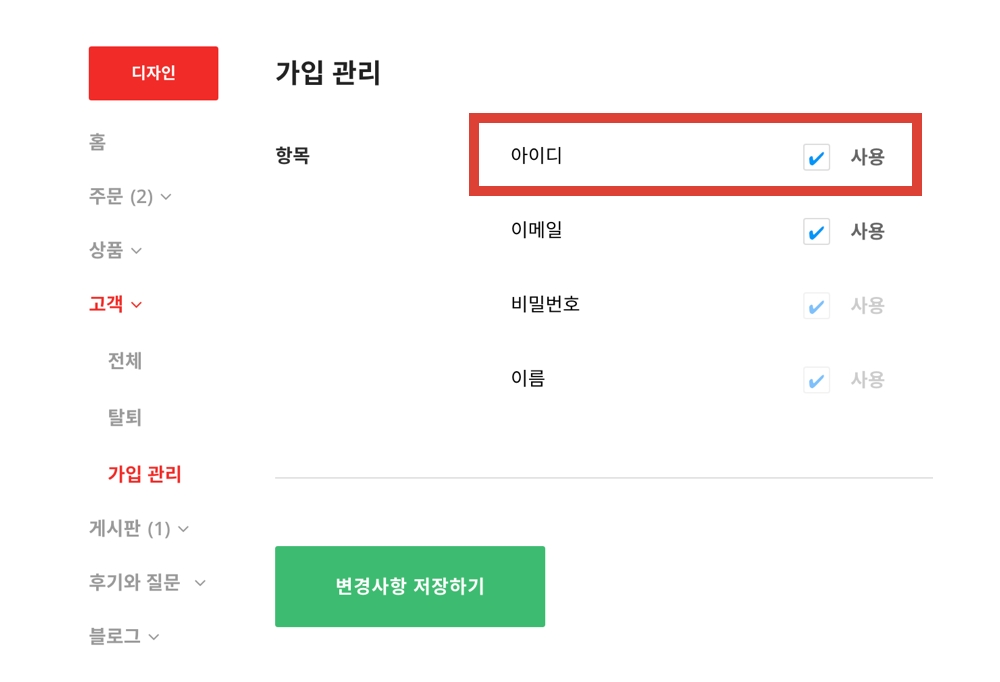Click the disabled 비밀번호 사용 checkbox
This screenshot has height=682, width=1000.
pyautogui.click(x=816, y=305)
